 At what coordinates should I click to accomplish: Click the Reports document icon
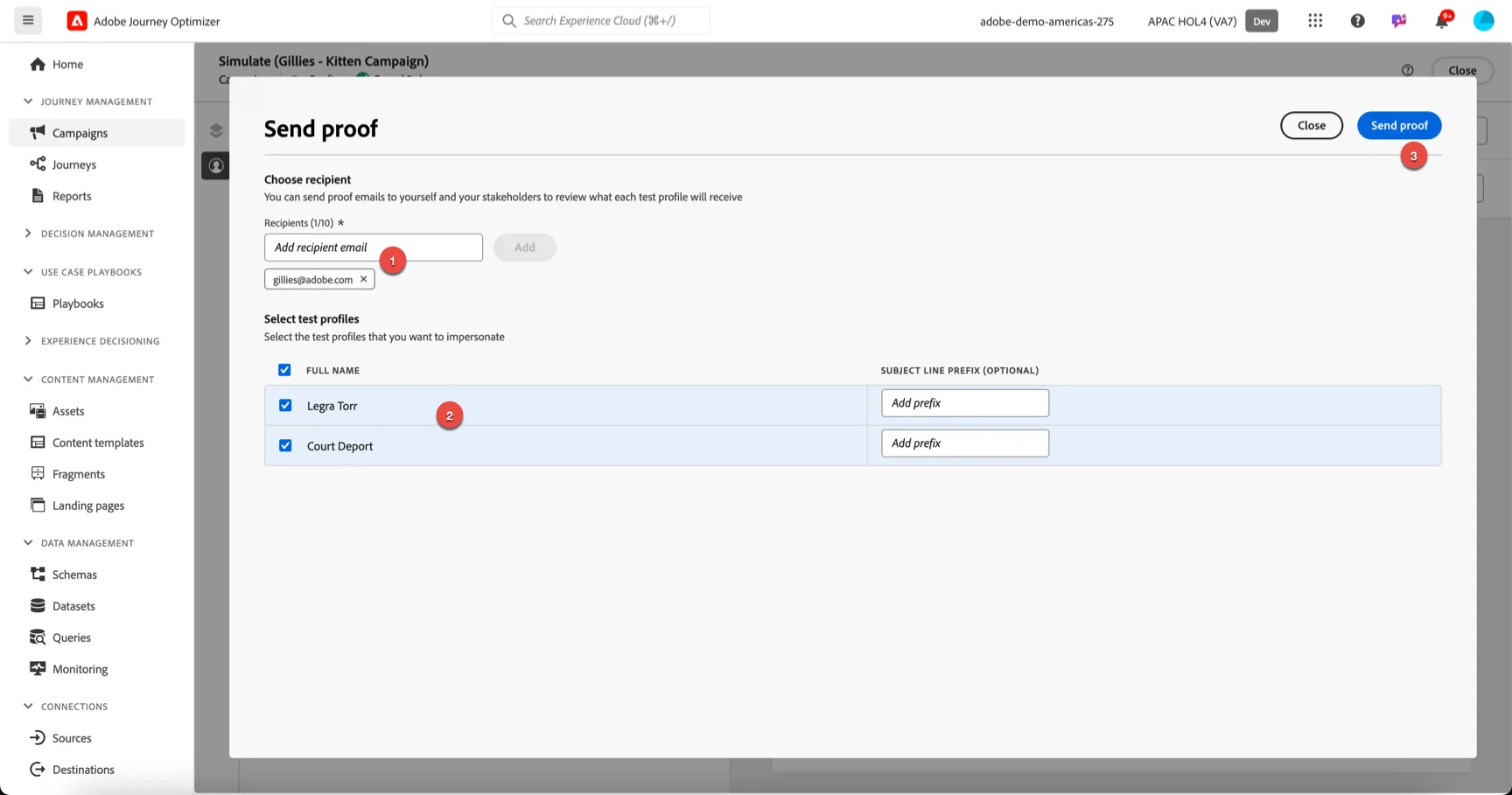click(x=38, y=195)
